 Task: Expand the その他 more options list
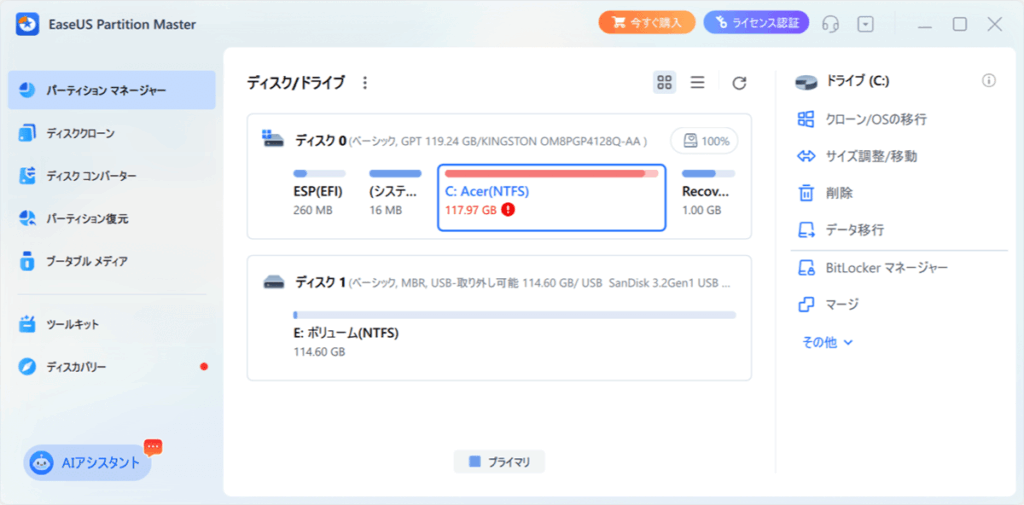pyautogui.click(x=828, y=342)
